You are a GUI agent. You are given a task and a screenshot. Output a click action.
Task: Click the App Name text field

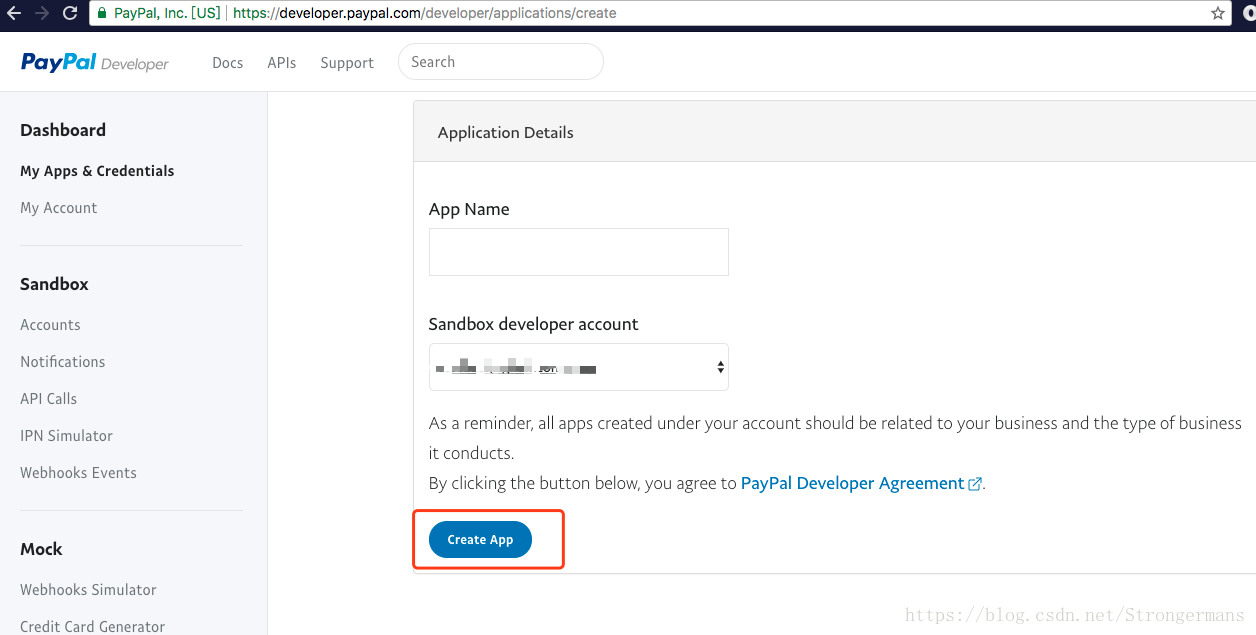tap(579, 252)
